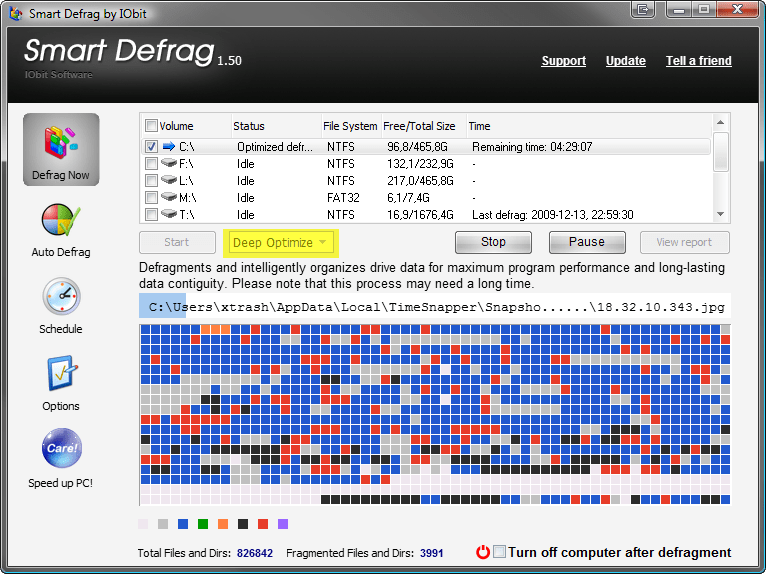Viewport: 766px width, 574px height.
Task: Click the current file path progress bar
Action: click(x=435, y=306)
